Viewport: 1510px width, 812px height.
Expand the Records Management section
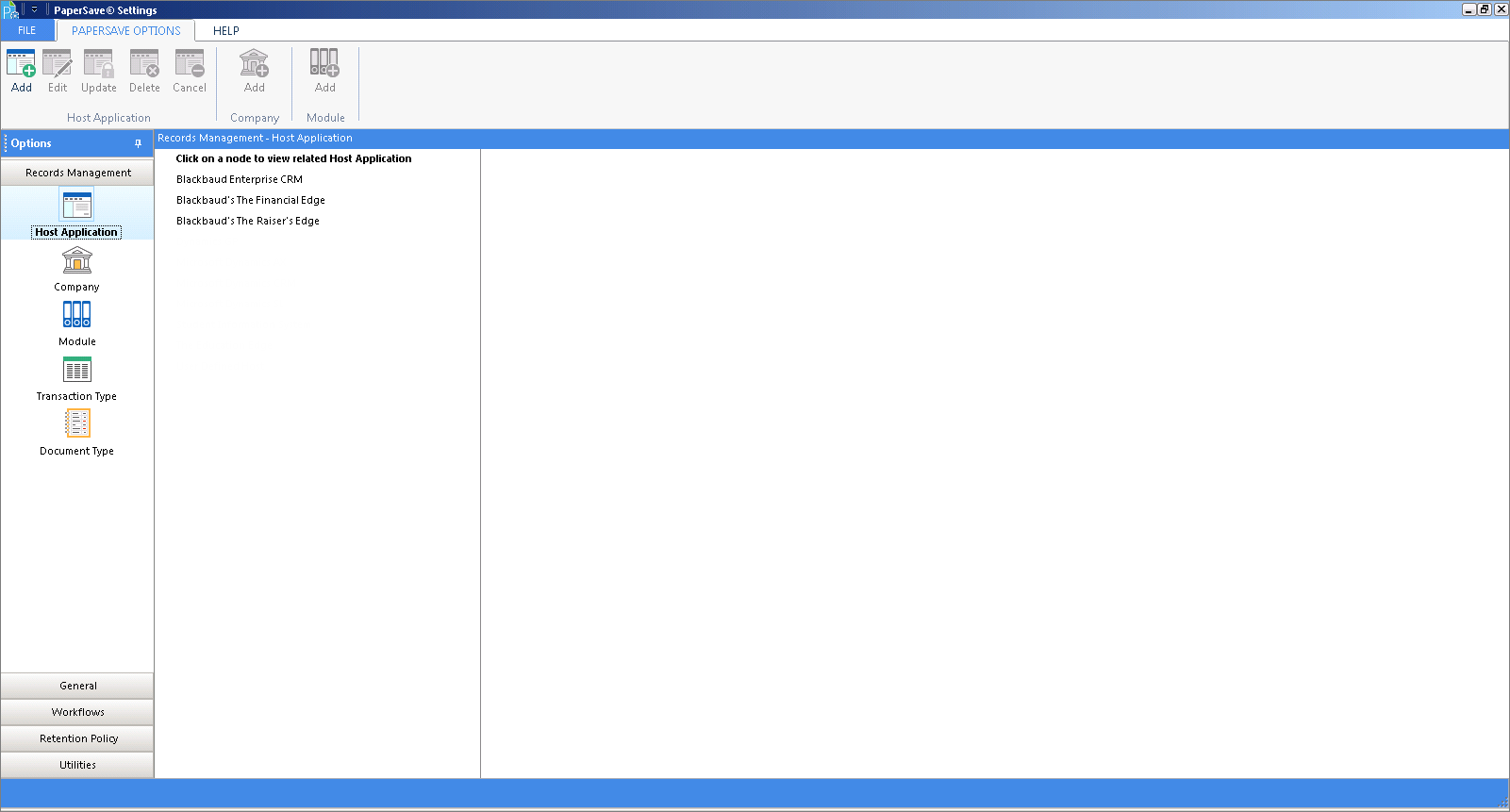[77, 173]
